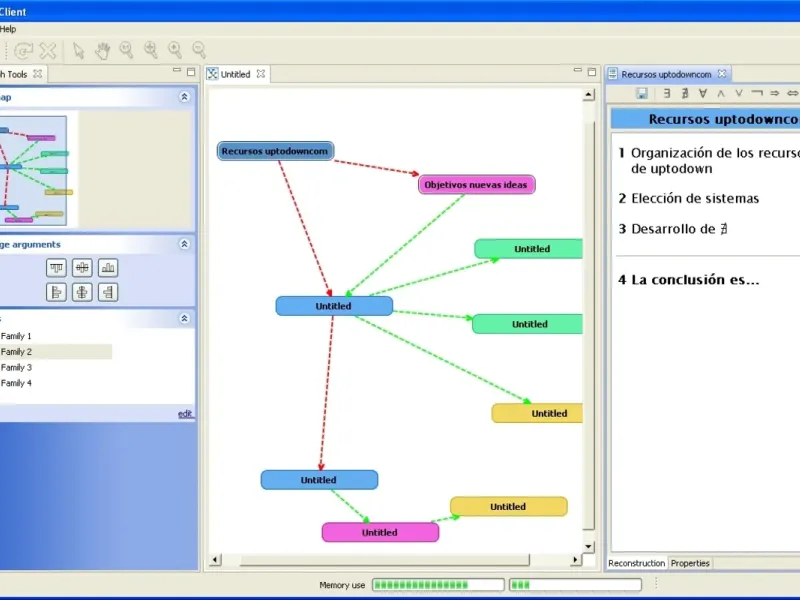This screenshot has height=600, width=800.
Task: Click the graph canvas scroll right arrow
Action: coord(575,560)
